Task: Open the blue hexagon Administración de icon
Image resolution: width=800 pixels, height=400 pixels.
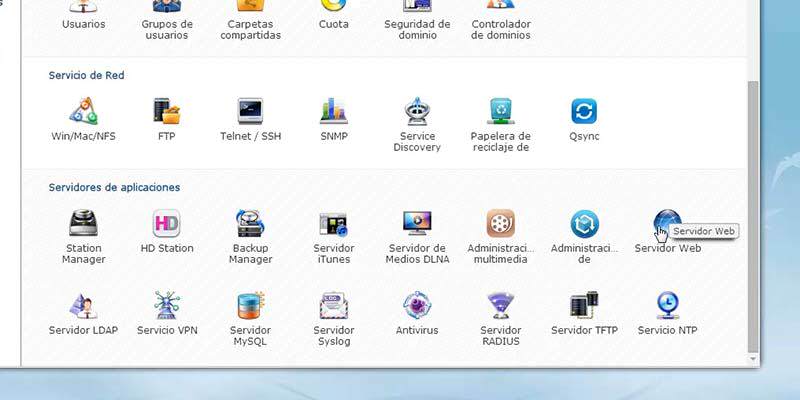Action: (x=584, y=223)
